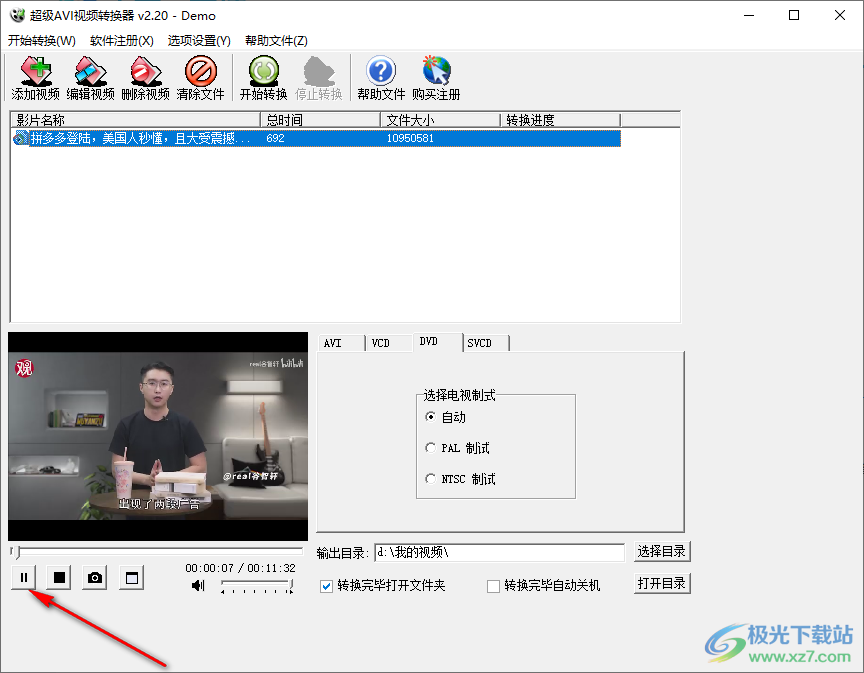Open the 帮助文件 help icon
The height and width of the screenshot is (673, 864).
[x=381, y=78]
